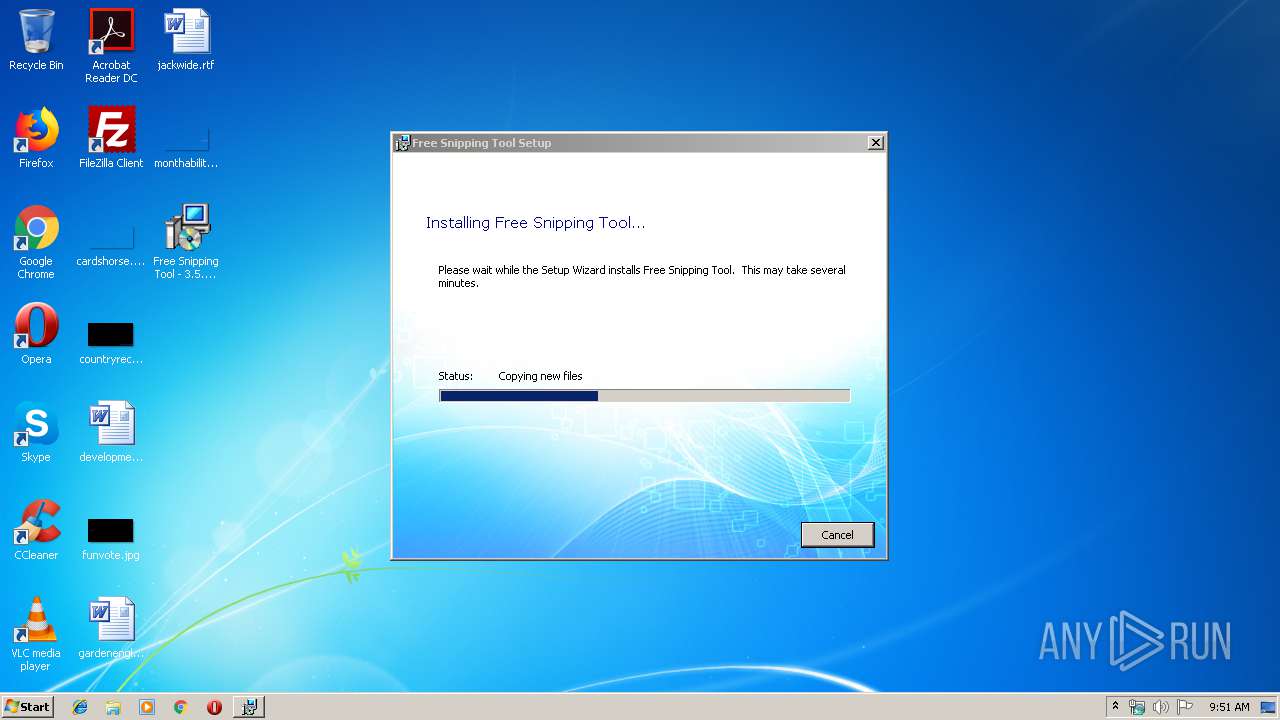Viewport: 1280px width, 720px height.
Task: Open the Recycle Bin desktop icon
Action: (36, 41)
